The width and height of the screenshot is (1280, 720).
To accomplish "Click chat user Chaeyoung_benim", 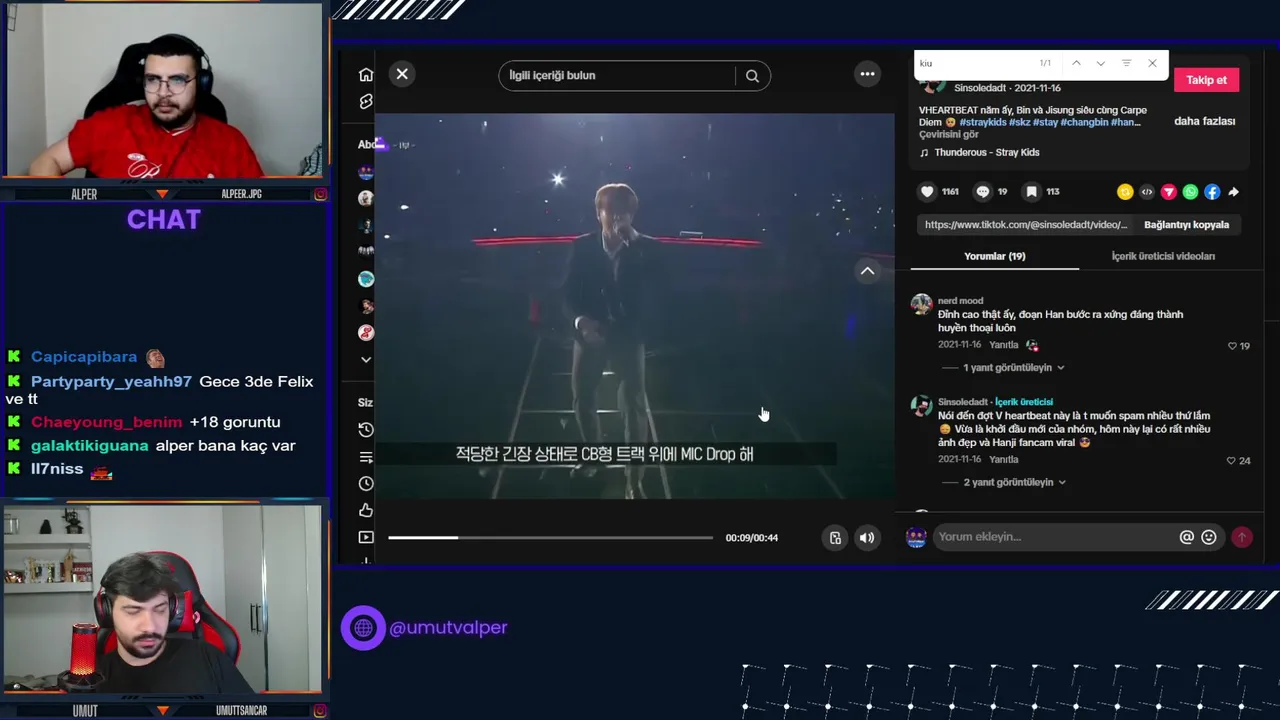I will (x=107, y=422).
